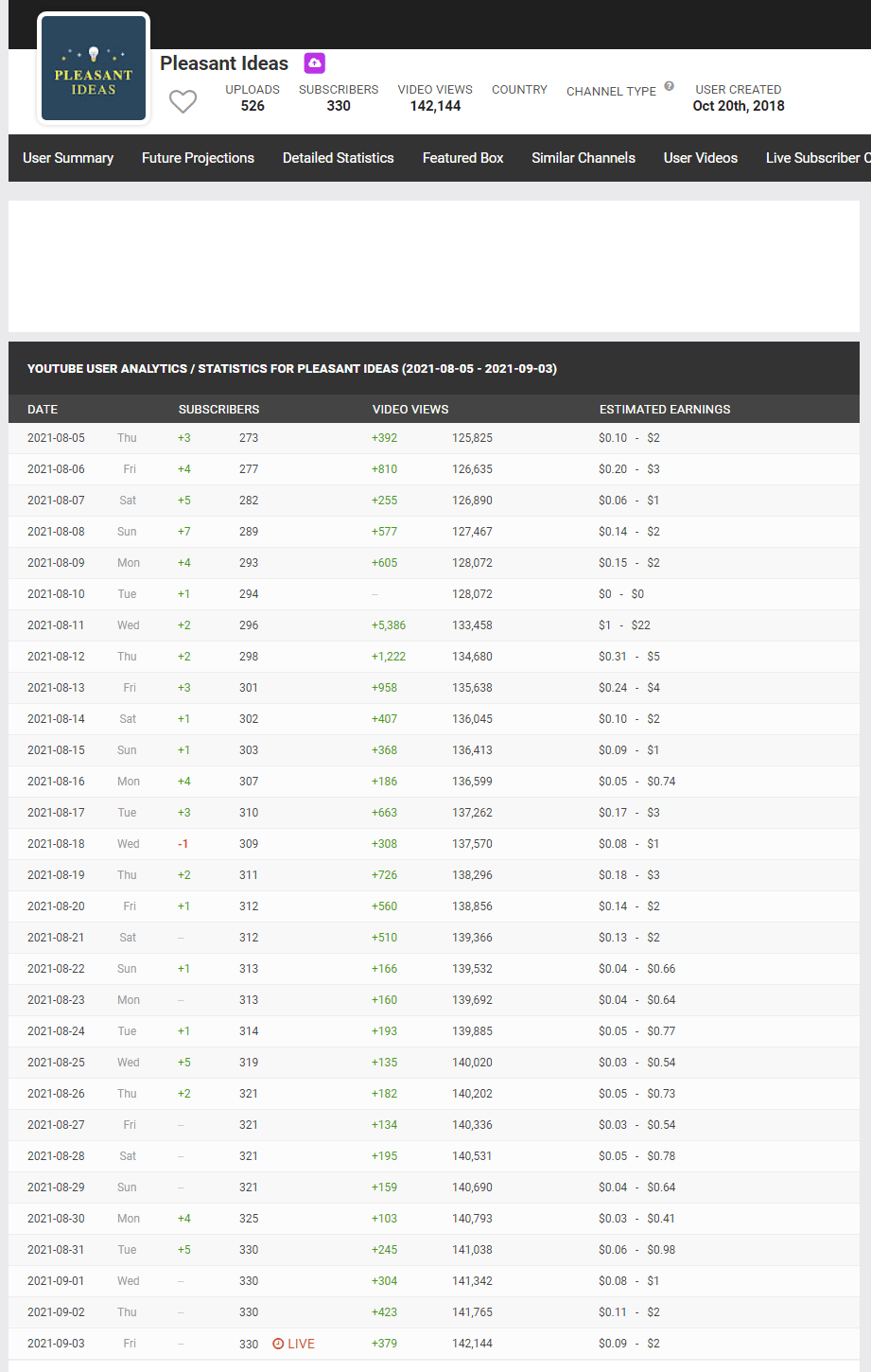Click the total views 138,296
Image resolution: width=871 pixels, height=1372 pixels.
[x=472, y=875]
